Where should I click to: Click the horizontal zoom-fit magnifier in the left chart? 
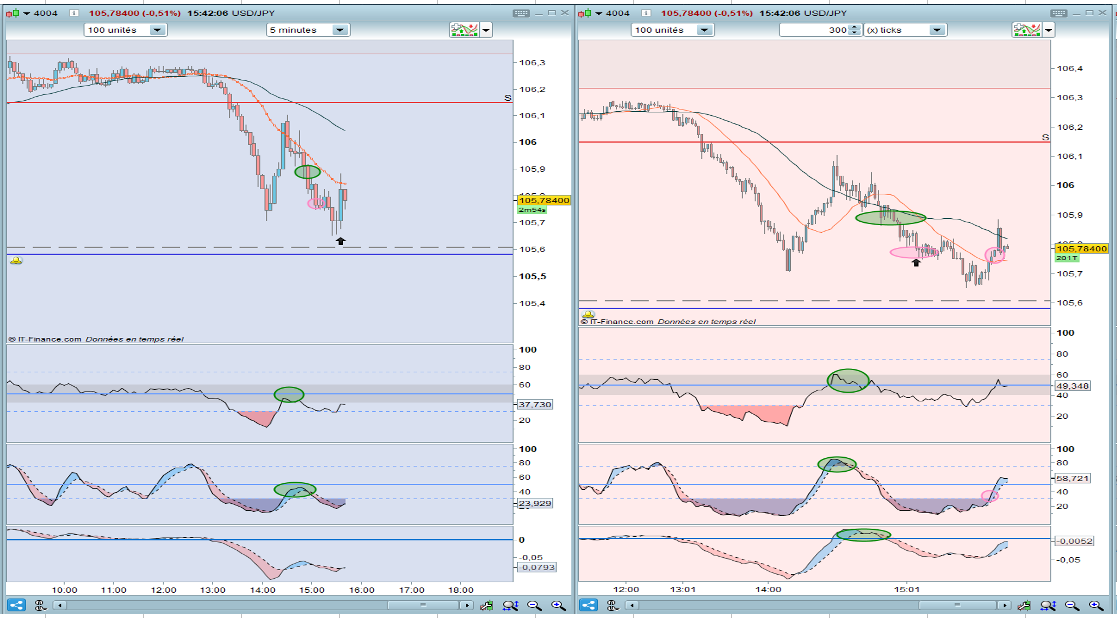pos(510,605)
